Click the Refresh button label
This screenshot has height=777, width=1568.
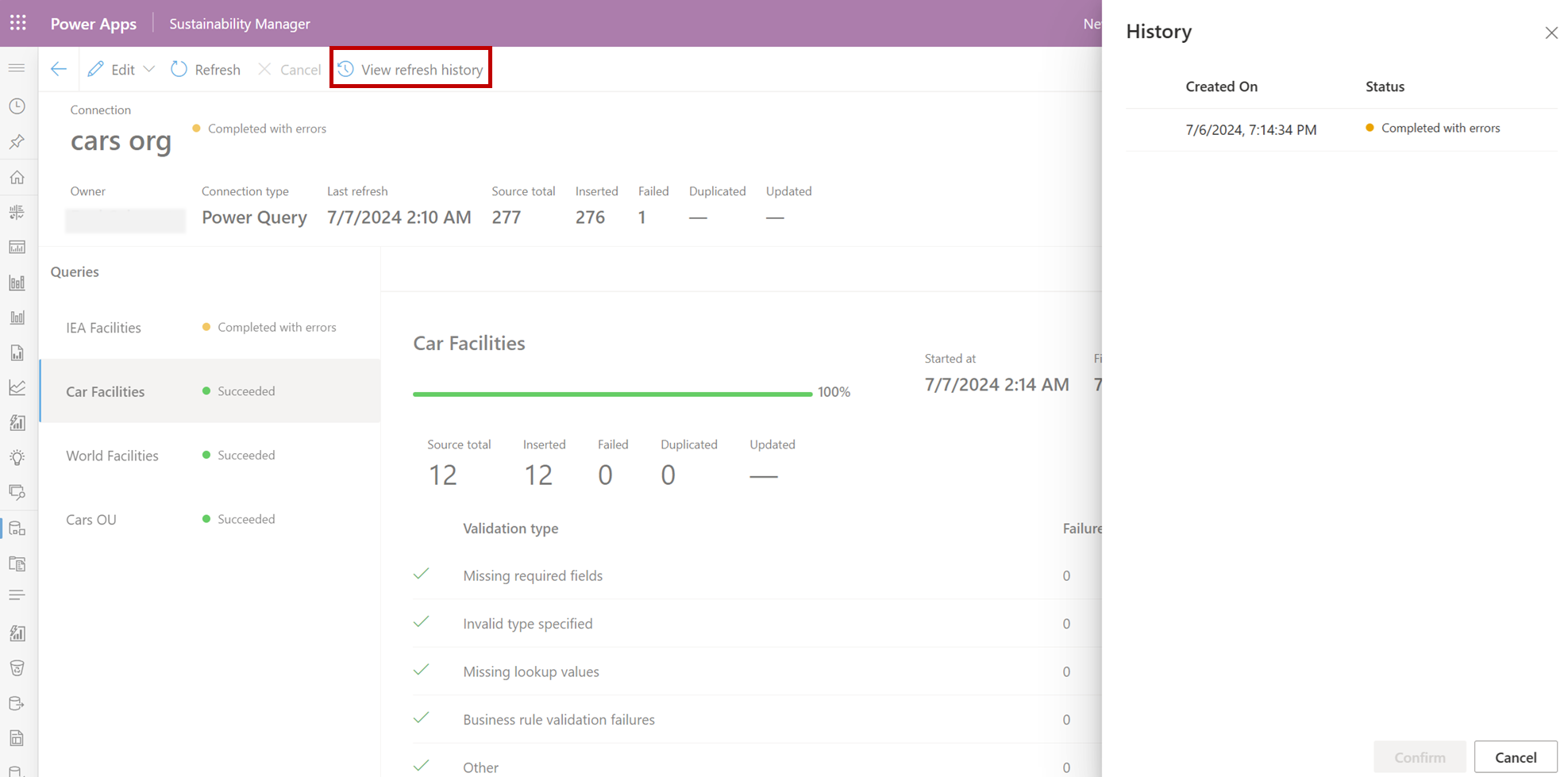218,70
